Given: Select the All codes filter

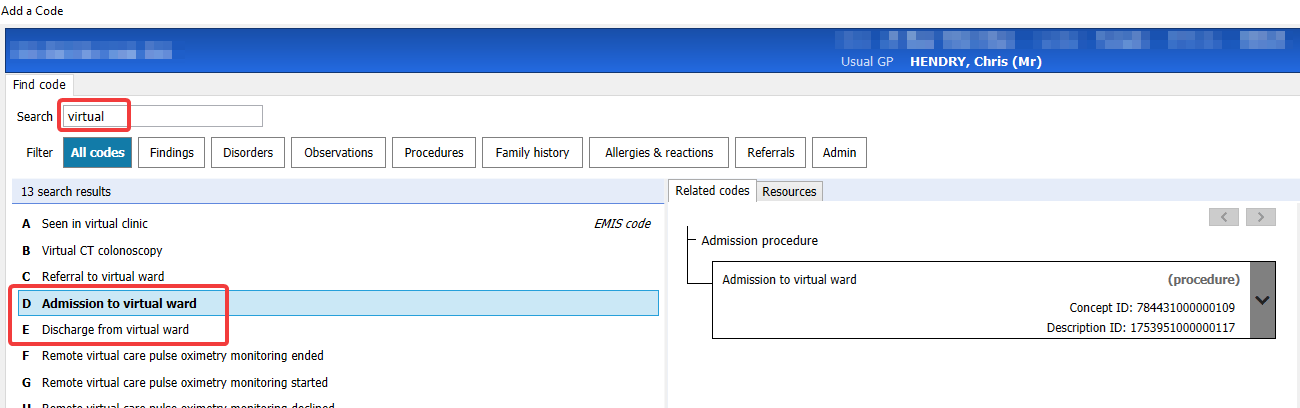Looking at the screenshot, I should [98, 153].
